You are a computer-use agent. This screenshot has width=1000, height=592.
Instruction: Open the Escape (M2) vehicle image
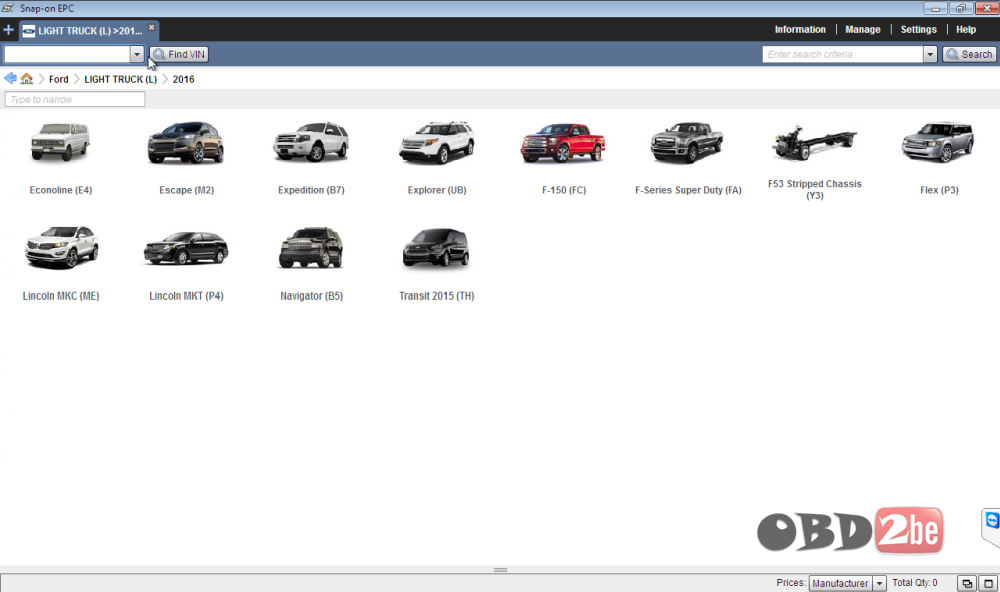[x=186, y=142]
